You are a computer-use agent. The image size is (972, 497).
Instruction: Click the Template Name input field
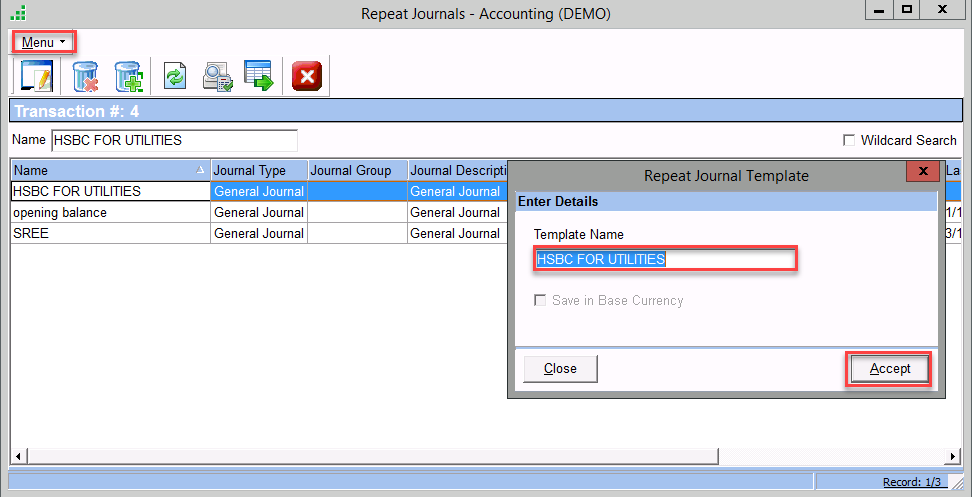(665, 260)
